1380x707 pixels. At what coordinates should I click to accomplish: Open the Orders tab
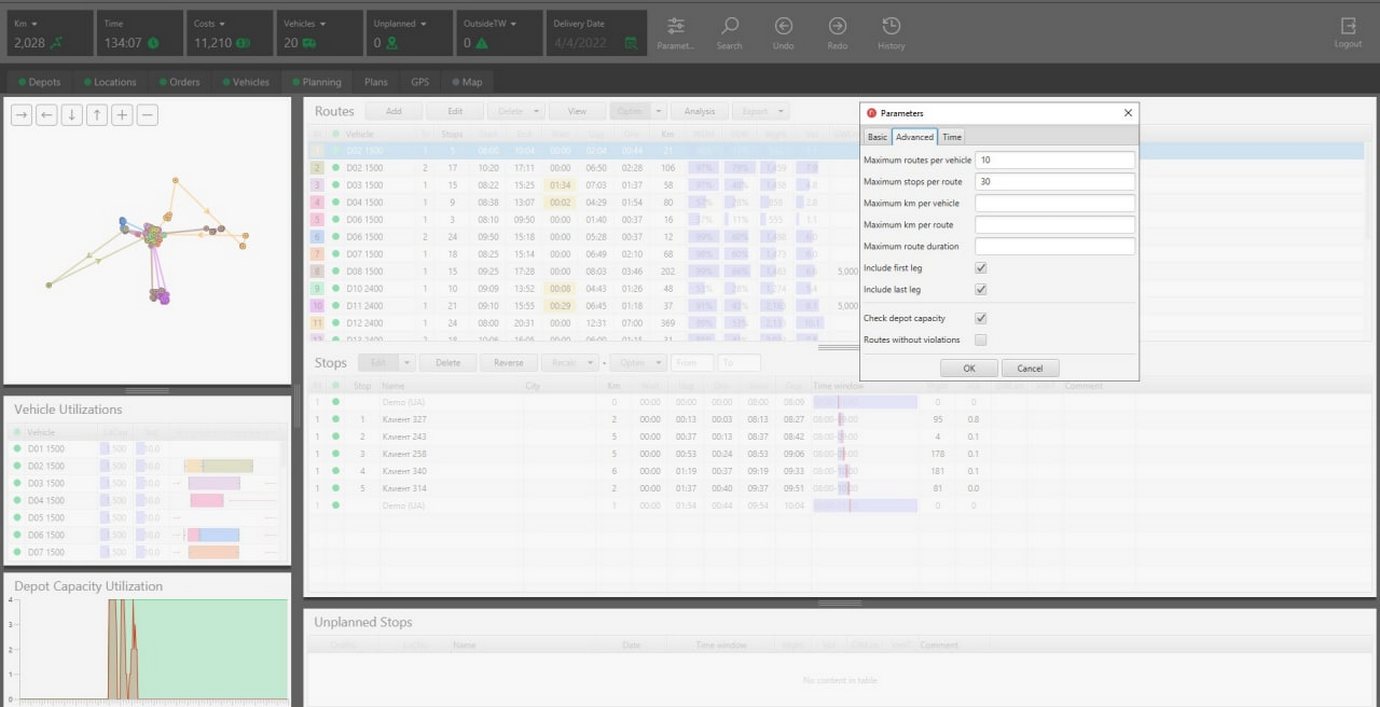click(x=179, y=82)
